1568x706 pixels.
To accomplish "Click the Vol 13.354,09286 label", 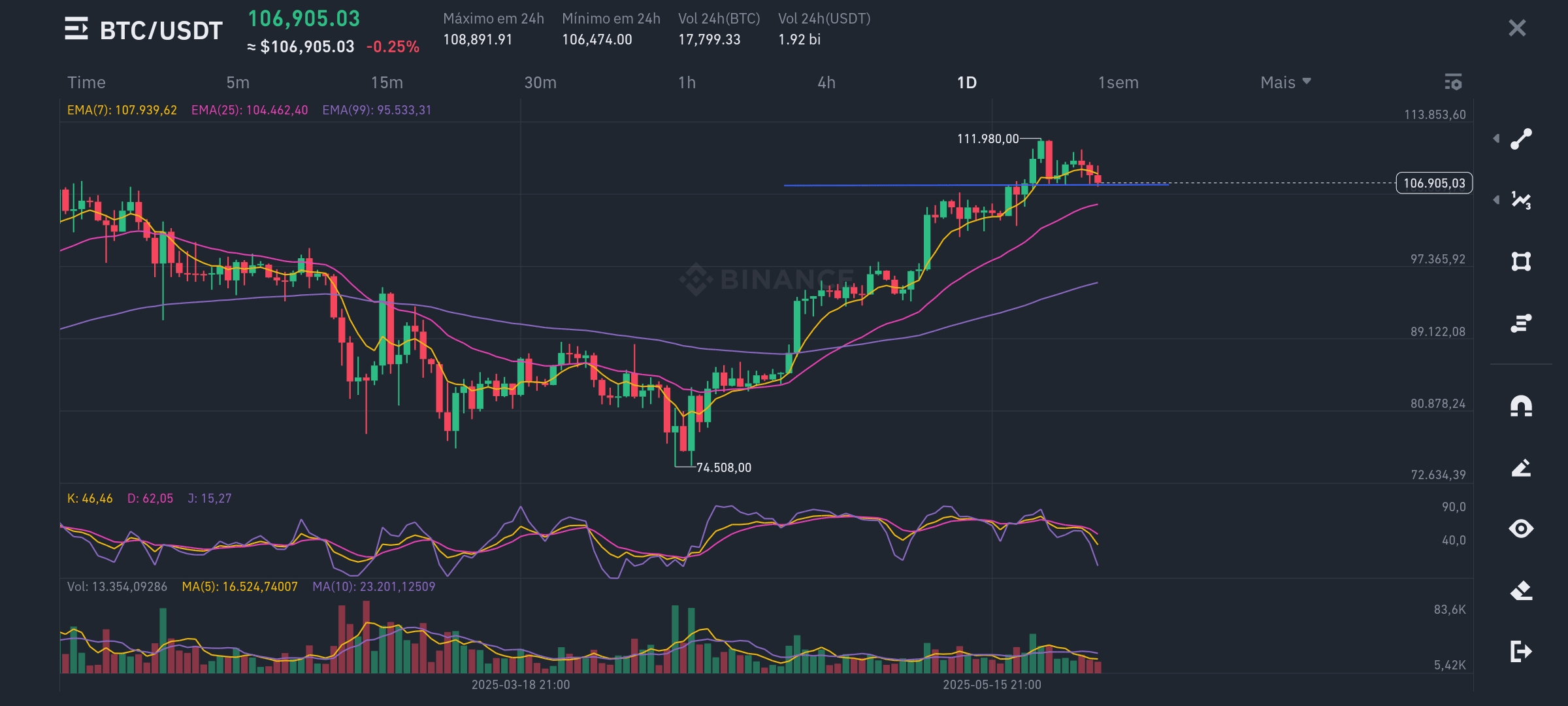I will tap(117, 586).
